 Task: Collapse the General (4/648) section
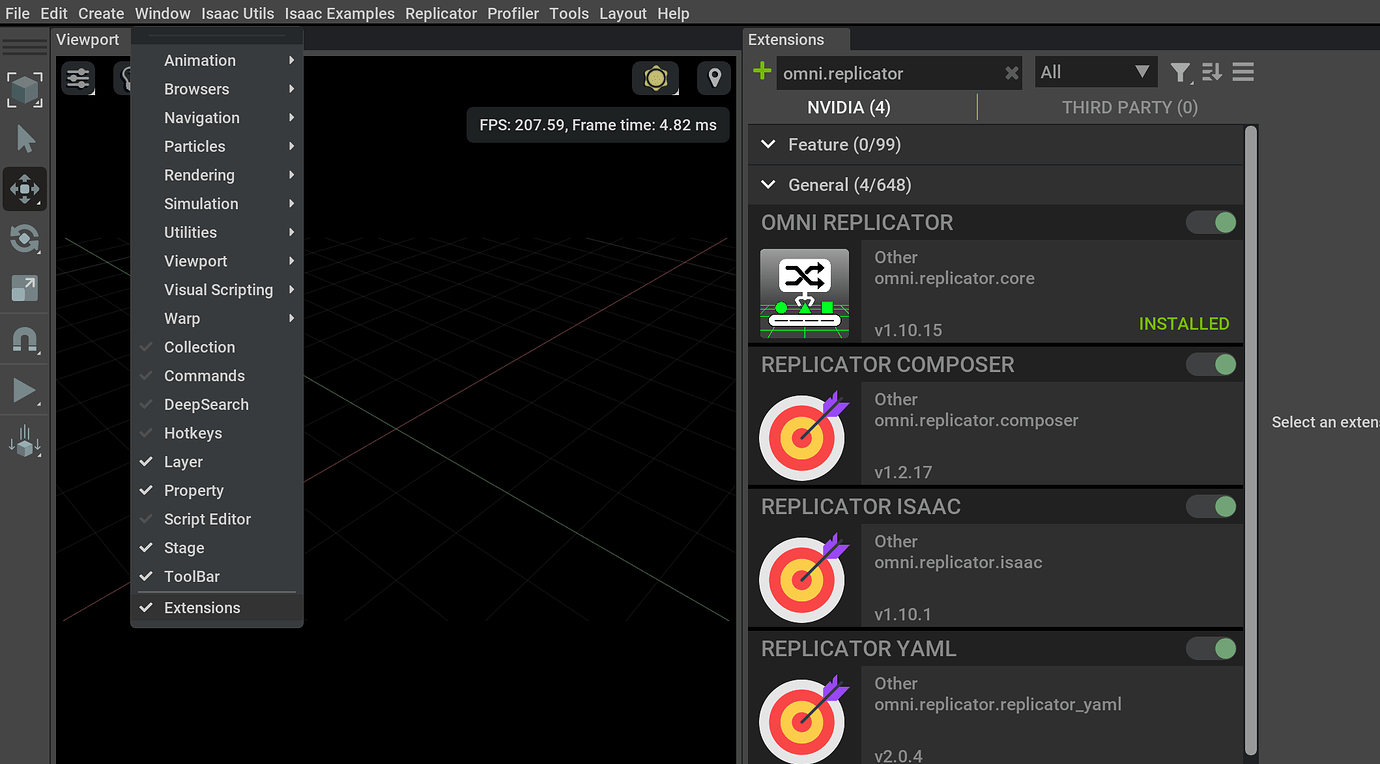pos(768,185)
